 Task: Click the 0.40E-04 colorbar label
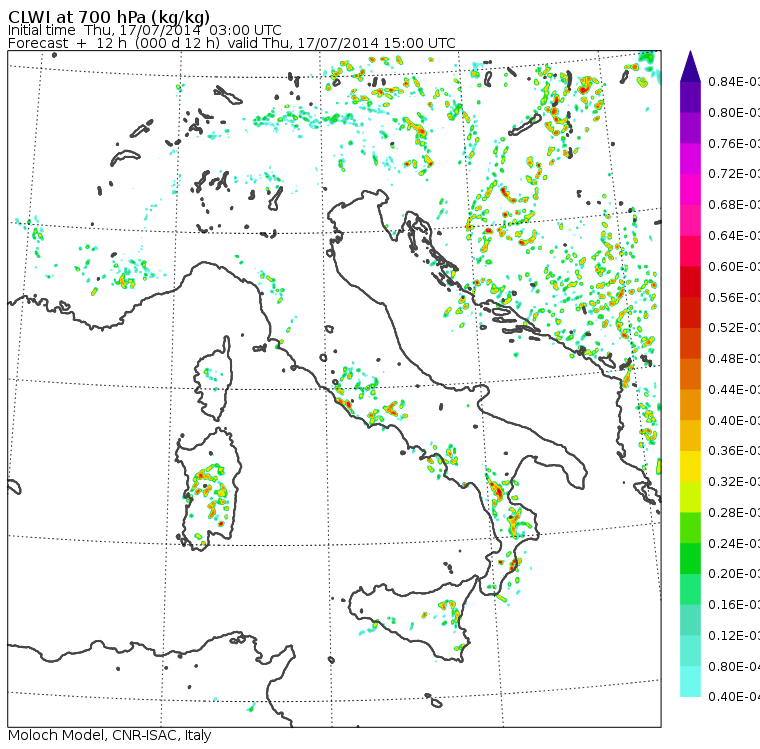(734, 698)
